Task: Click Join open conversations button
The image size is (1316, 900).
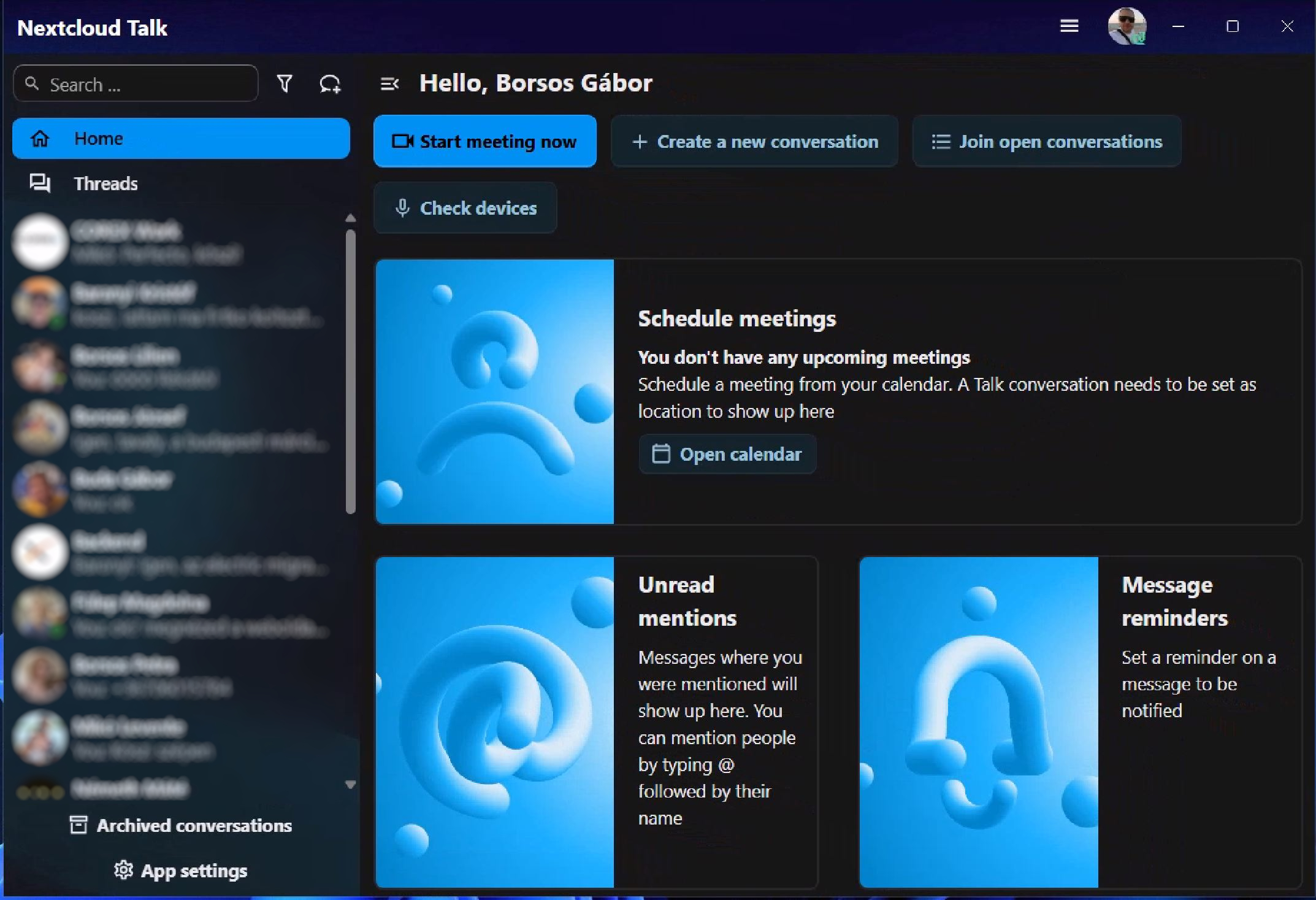Action: [1046, 142]
